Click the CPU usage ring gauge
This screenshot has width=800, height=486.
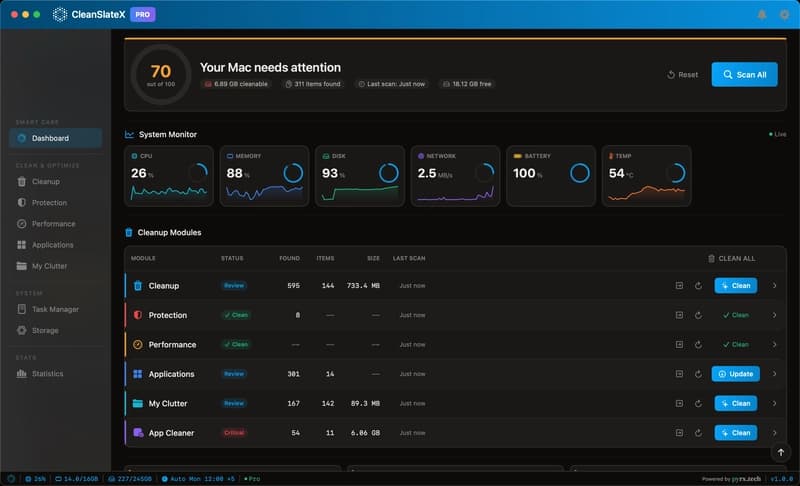tap(197, 173)
